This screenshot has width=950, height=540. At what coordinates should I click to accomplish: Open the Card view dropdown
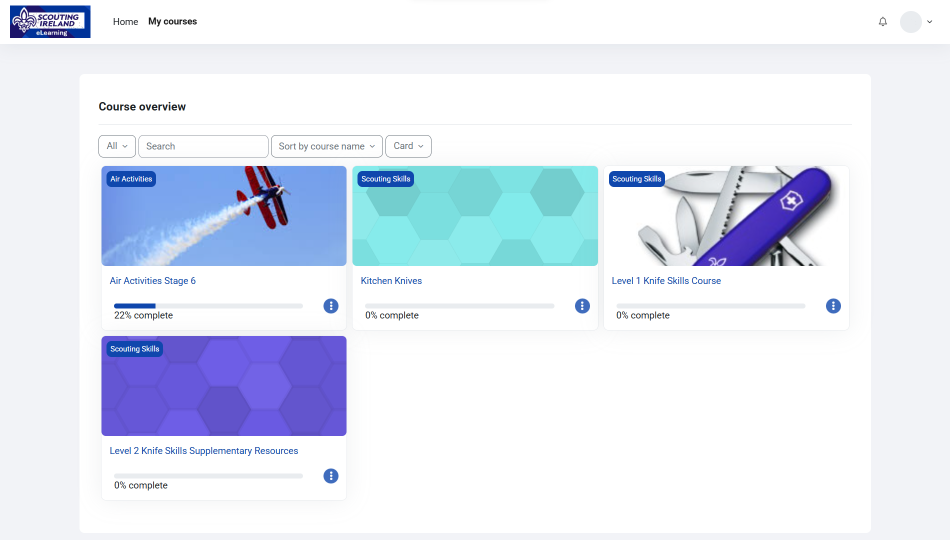point(408,146)
